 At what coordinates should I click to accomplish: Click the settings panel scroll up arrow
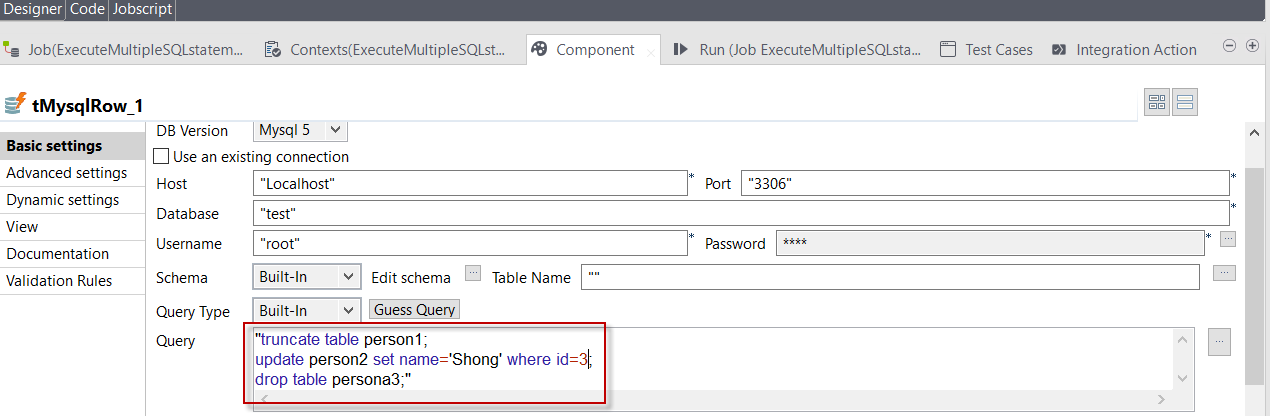(1256, 132)
